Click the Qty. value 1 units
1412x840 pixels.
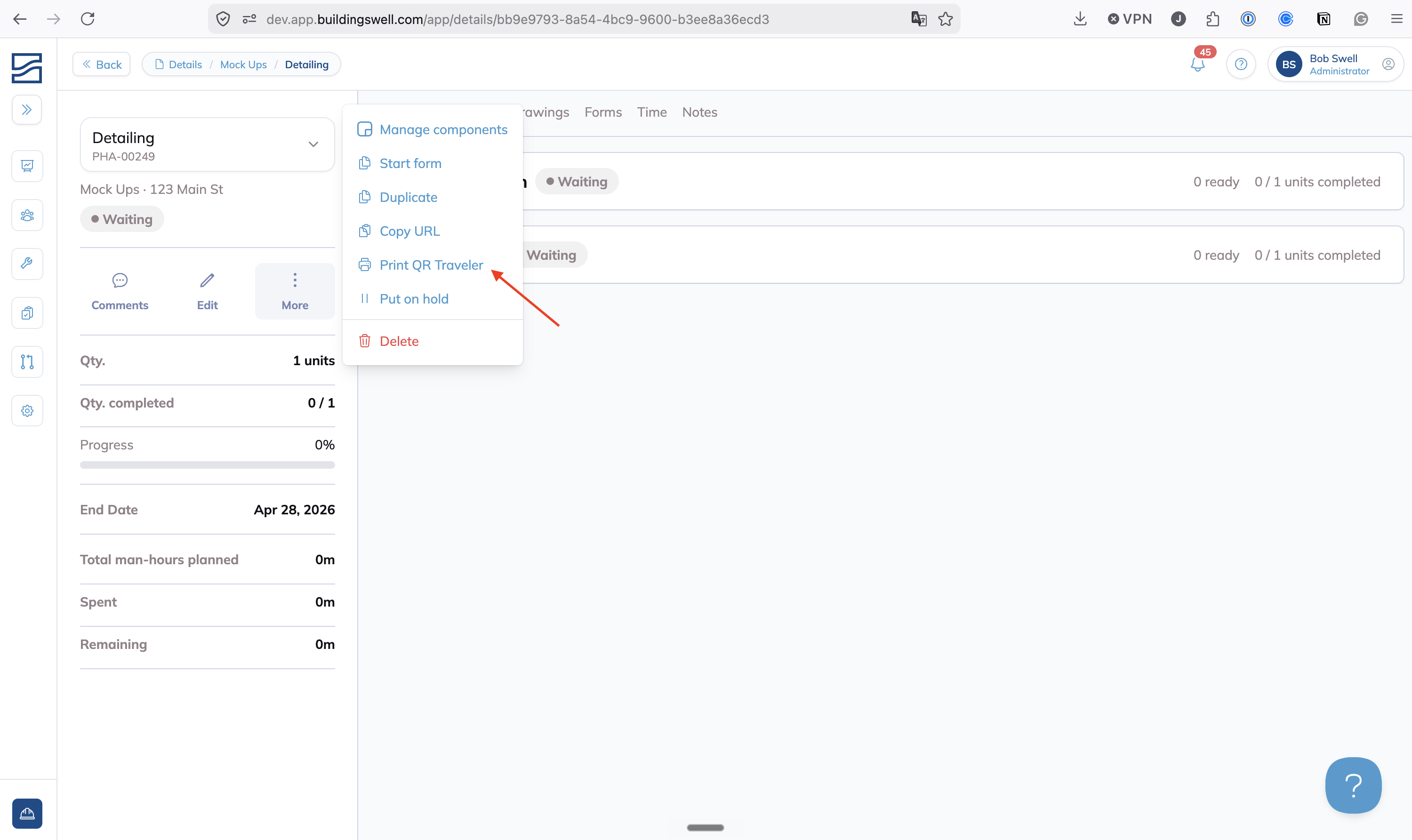[313, 360]
